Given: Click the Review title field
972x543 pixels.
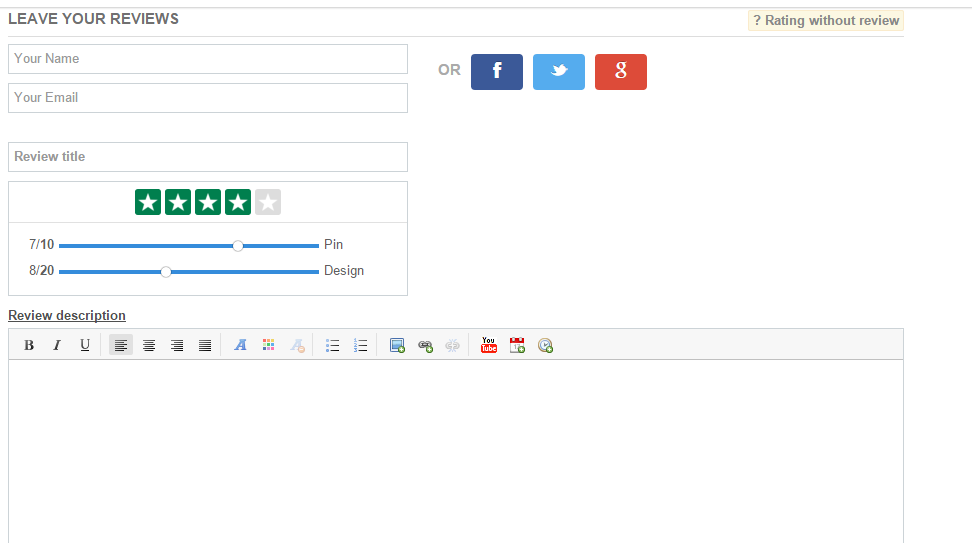Looking at the screenshot, I should click(x=208, y=157).
